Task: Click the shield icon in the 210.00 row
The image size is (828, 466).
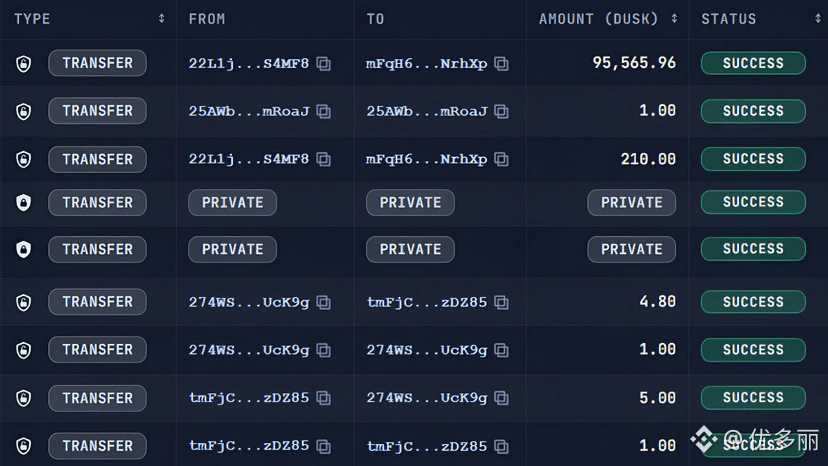Action: [x=23, y=159]
